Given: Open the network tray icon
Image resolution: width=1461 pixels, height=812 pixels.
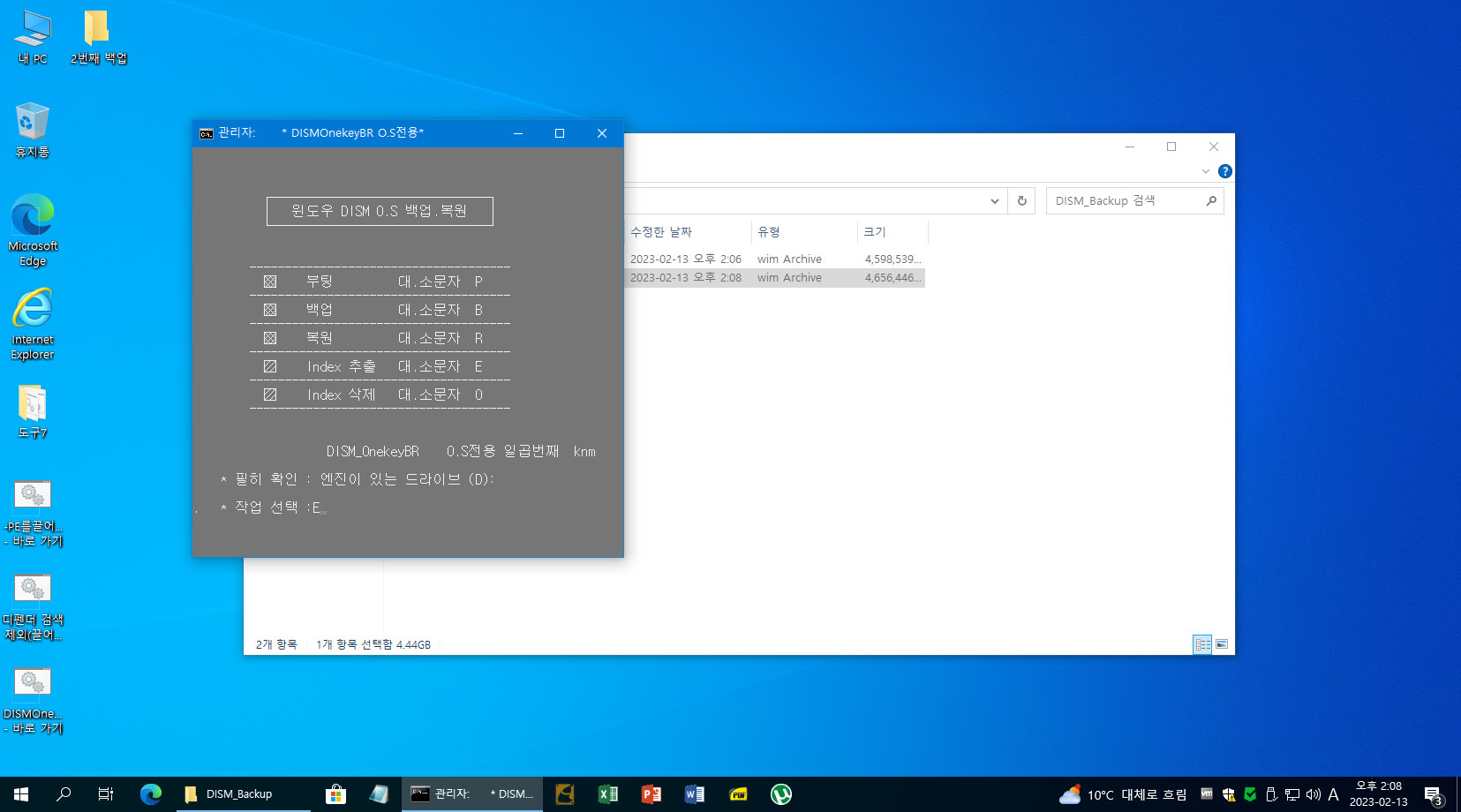Looking at the screenshot, I should click(x=1292, y=794).
